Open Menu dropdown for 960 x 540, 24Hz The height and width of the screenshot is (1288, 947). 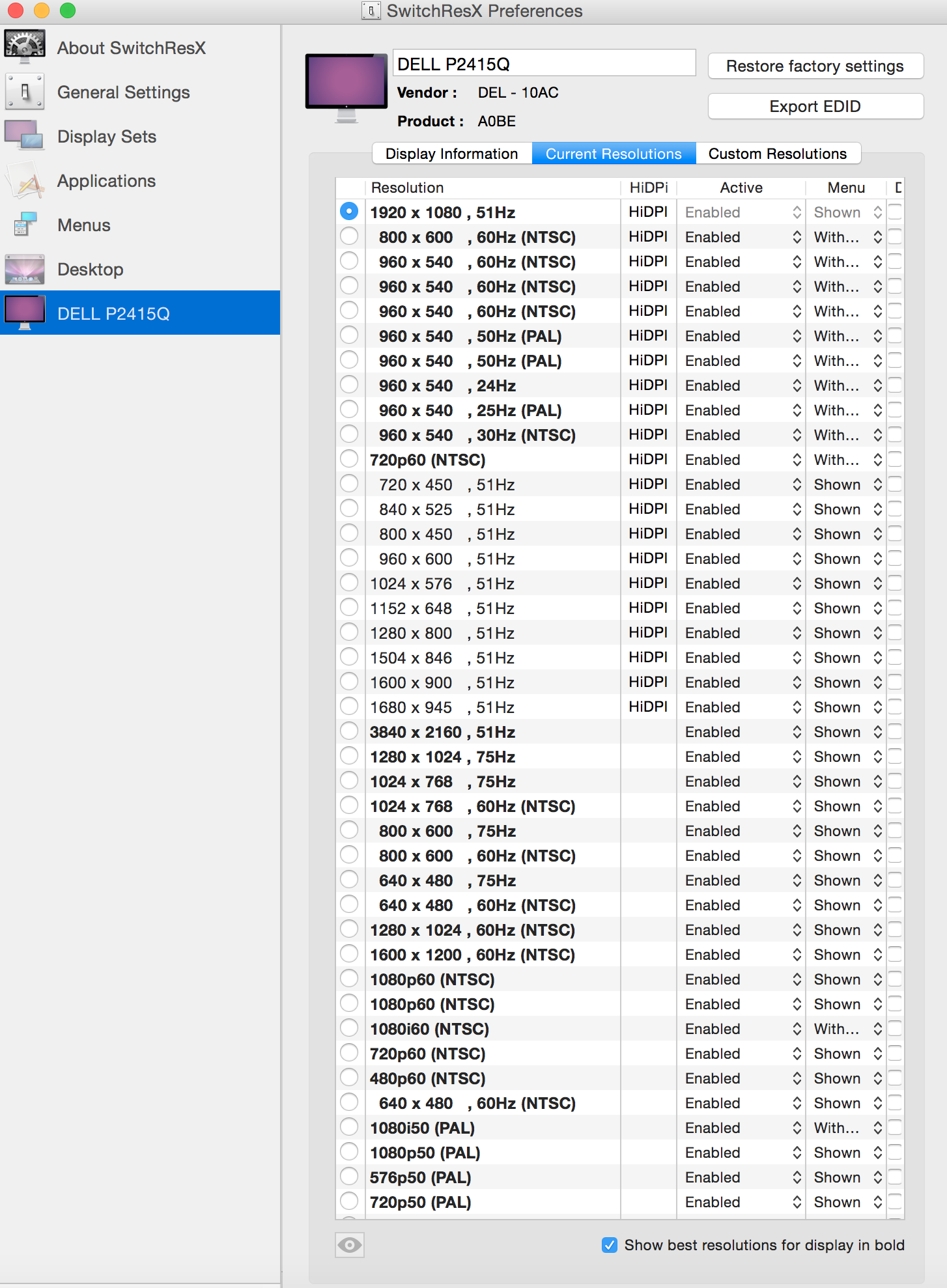point(847,385)
